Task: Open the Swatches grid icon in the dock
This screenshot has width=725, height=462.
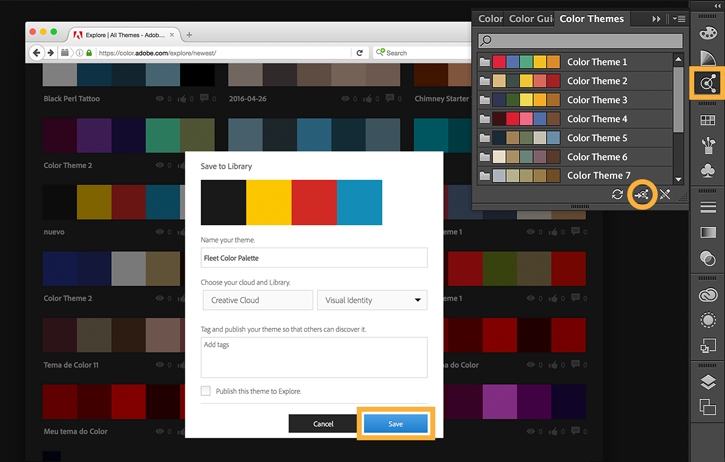Action: pyautogui.click(x=708, y=120)
